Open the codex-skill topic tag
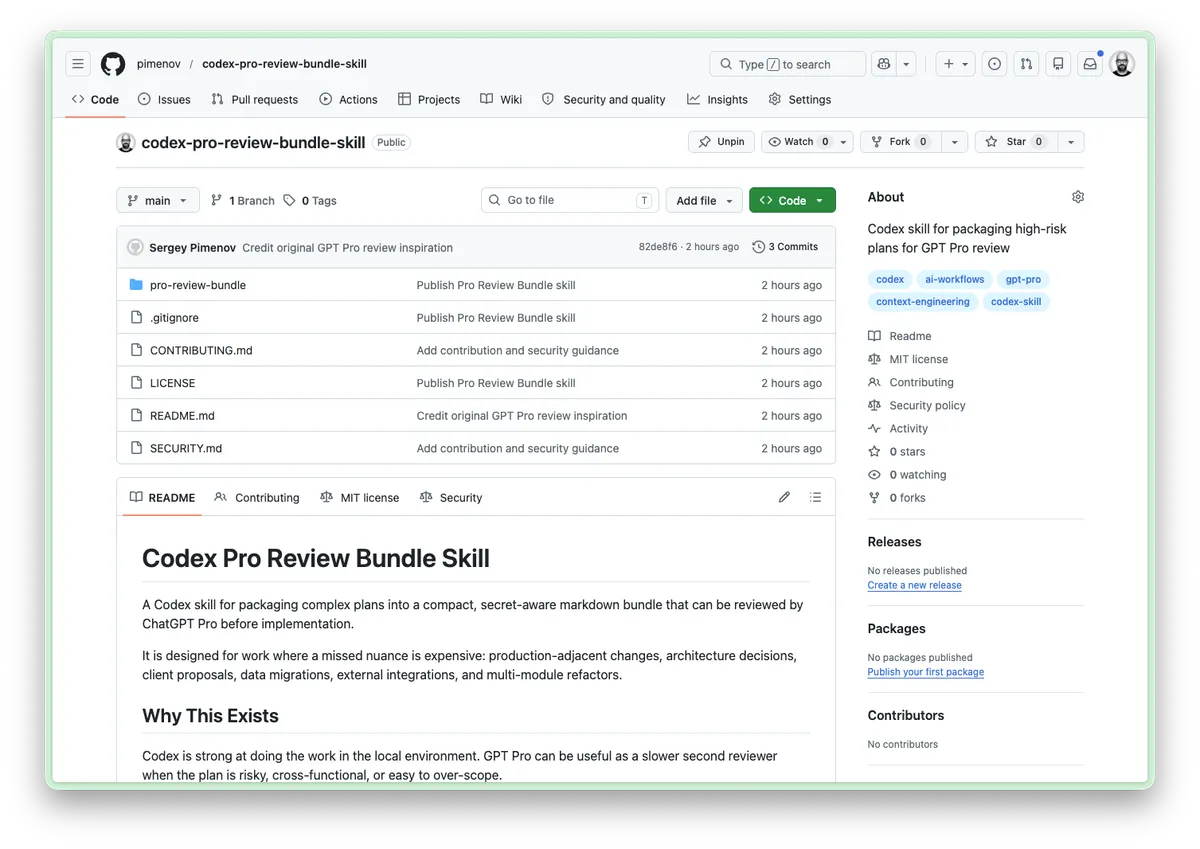This screenshot has width=1200, height=849. pos(1016,302)
